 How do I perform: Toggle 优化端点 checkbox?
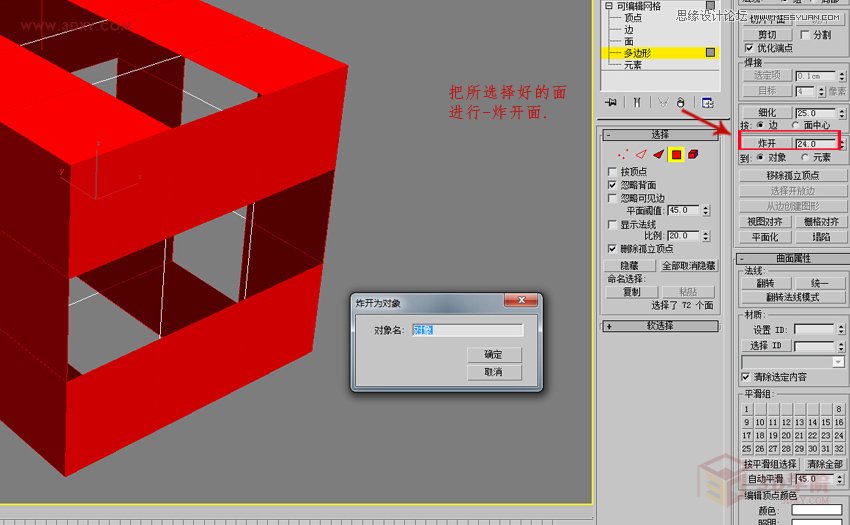coord(749,48)
